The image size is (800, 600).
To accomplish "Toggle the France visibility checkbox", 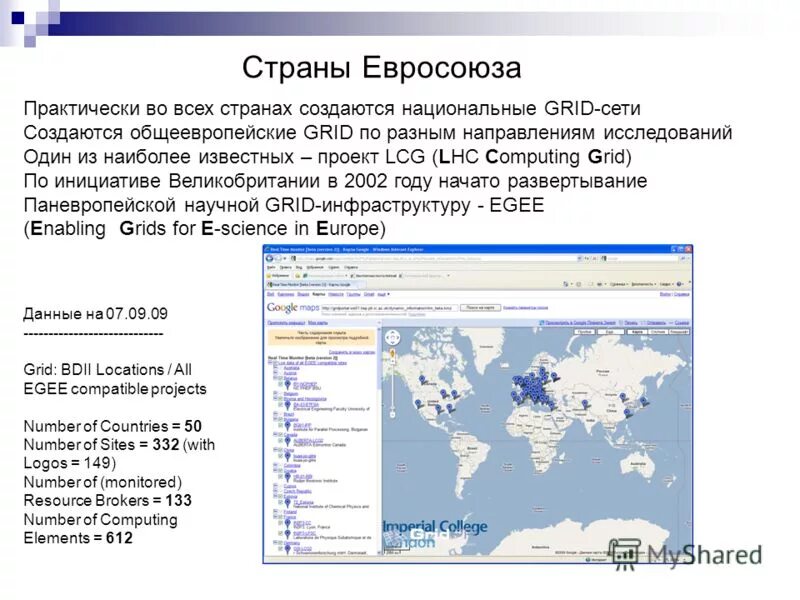I will 279,518.
